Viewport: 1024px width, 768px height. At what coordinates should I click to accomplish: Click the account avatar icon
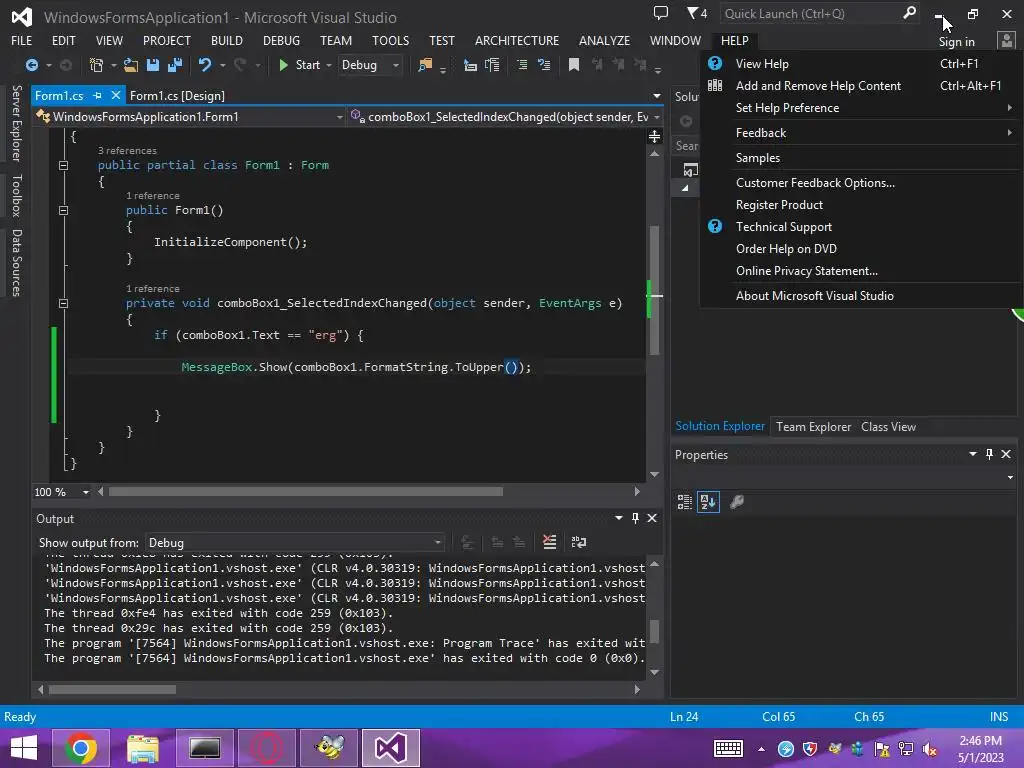(x=1007, y=41)
